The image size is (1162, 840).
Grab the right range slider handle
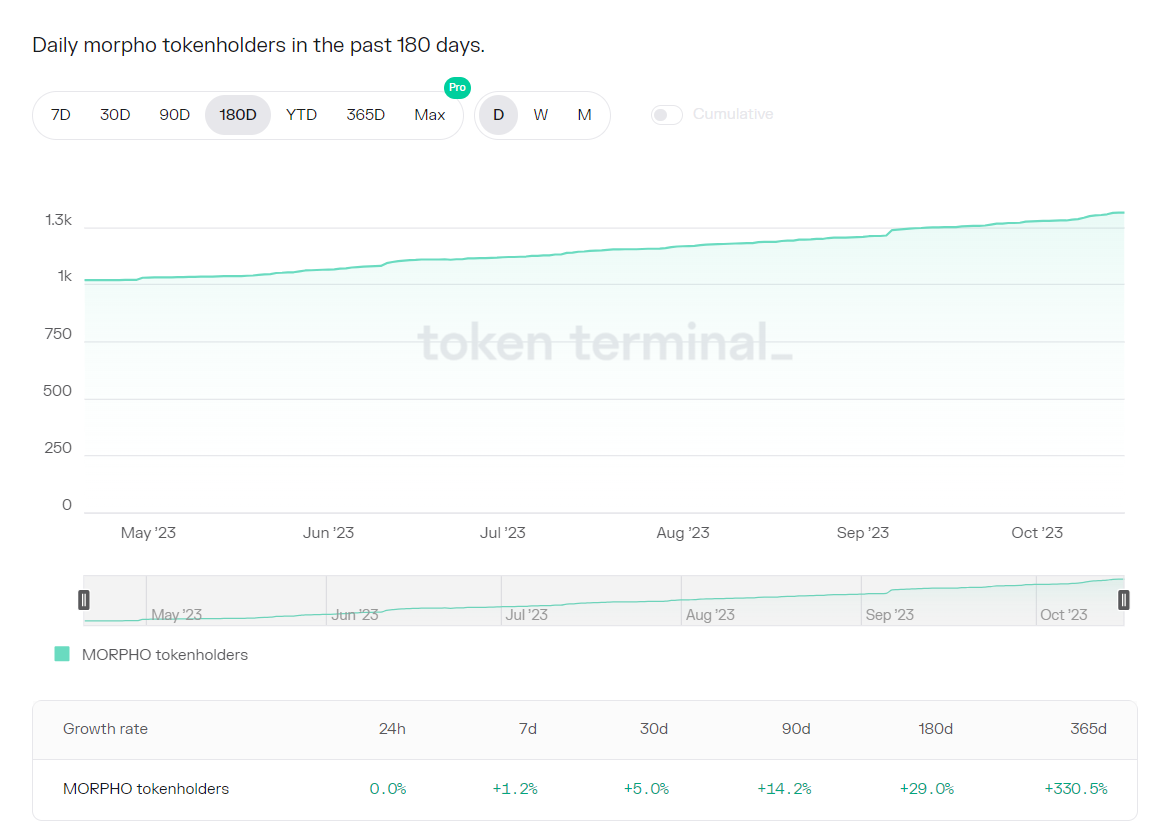click(1123, 600)
